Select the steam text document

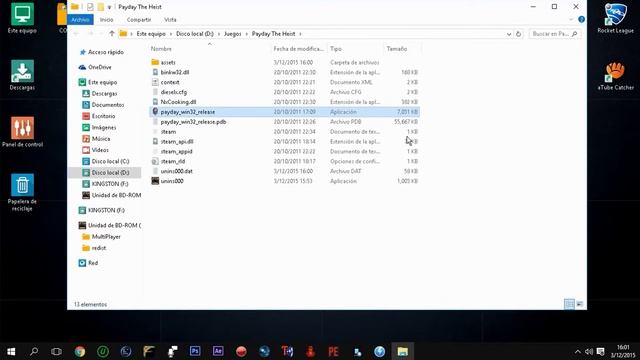pyautogui.click(x=168, y=131)
